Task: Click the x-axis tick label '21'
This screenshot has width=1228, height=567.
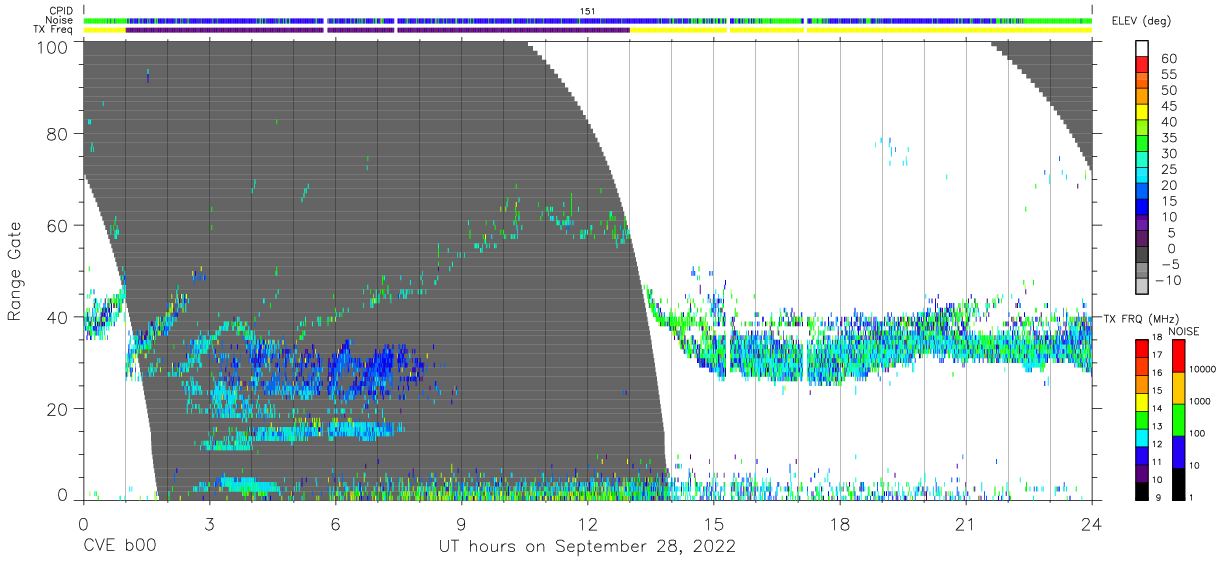Action: (966, 523)
